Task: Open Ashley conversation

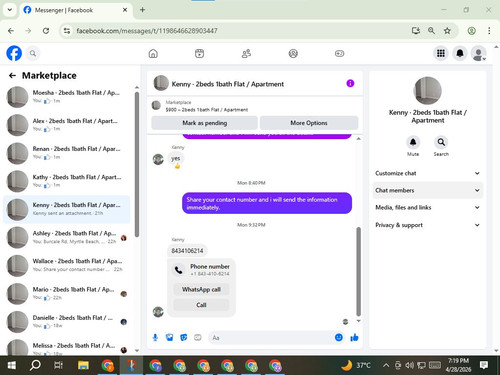Action: [x=67, y=237]
